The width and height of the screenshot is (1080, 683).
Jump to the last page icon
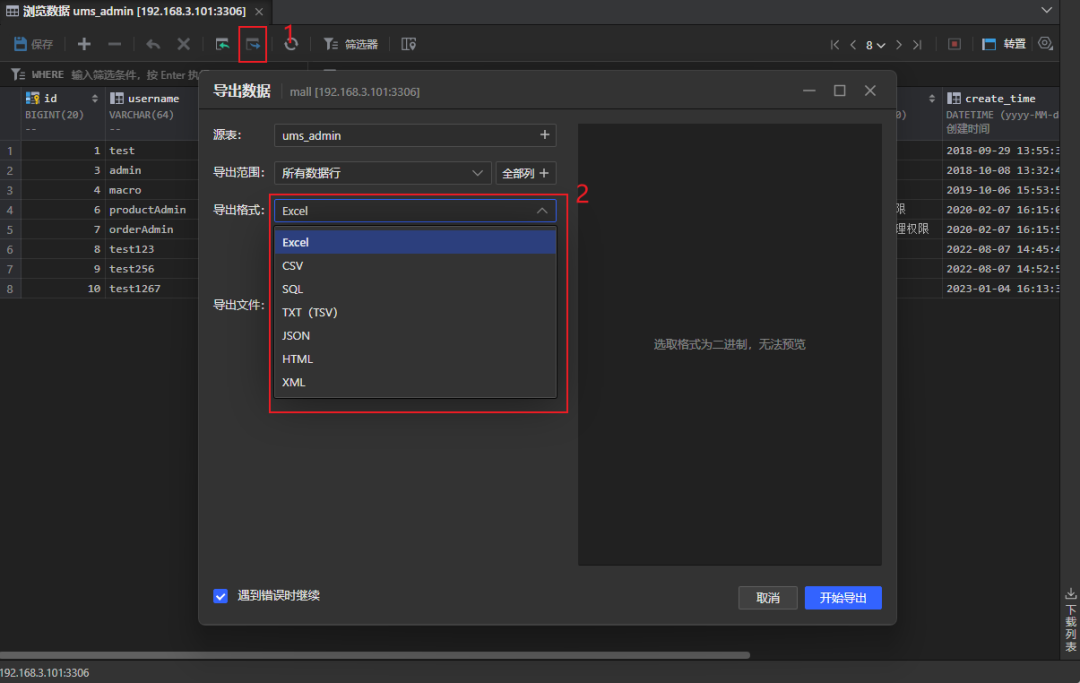click(917, 44)
